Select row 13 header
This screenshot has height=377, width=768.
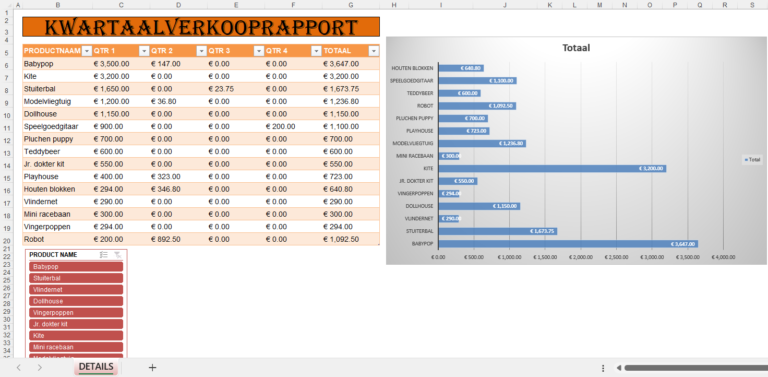coord(6,152)
